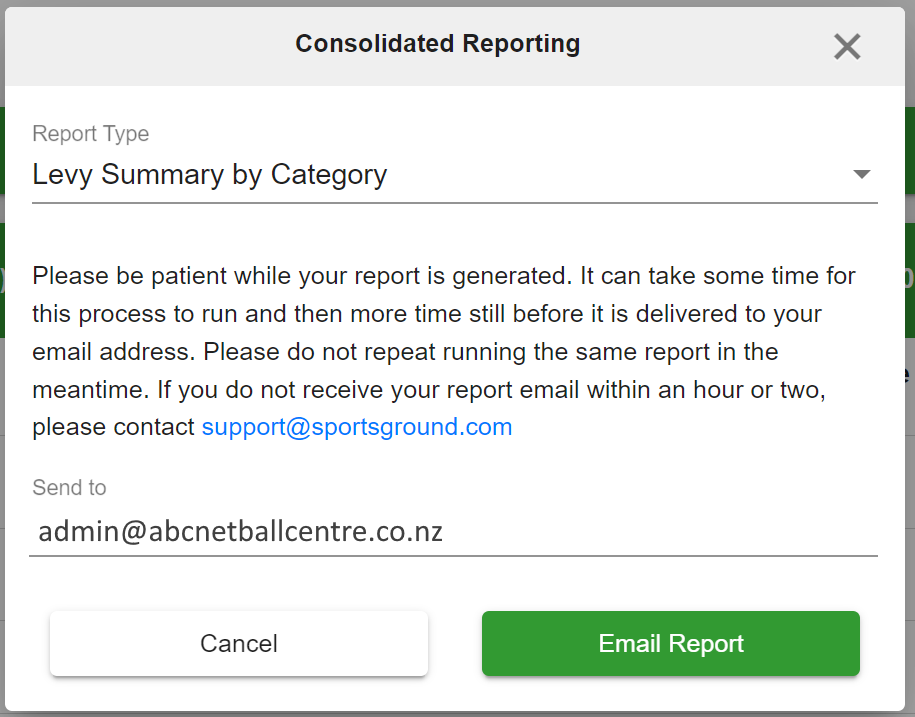Open the Levy Summary by Category selector
The image size is (915, 717).
click(x=455, y=174)
